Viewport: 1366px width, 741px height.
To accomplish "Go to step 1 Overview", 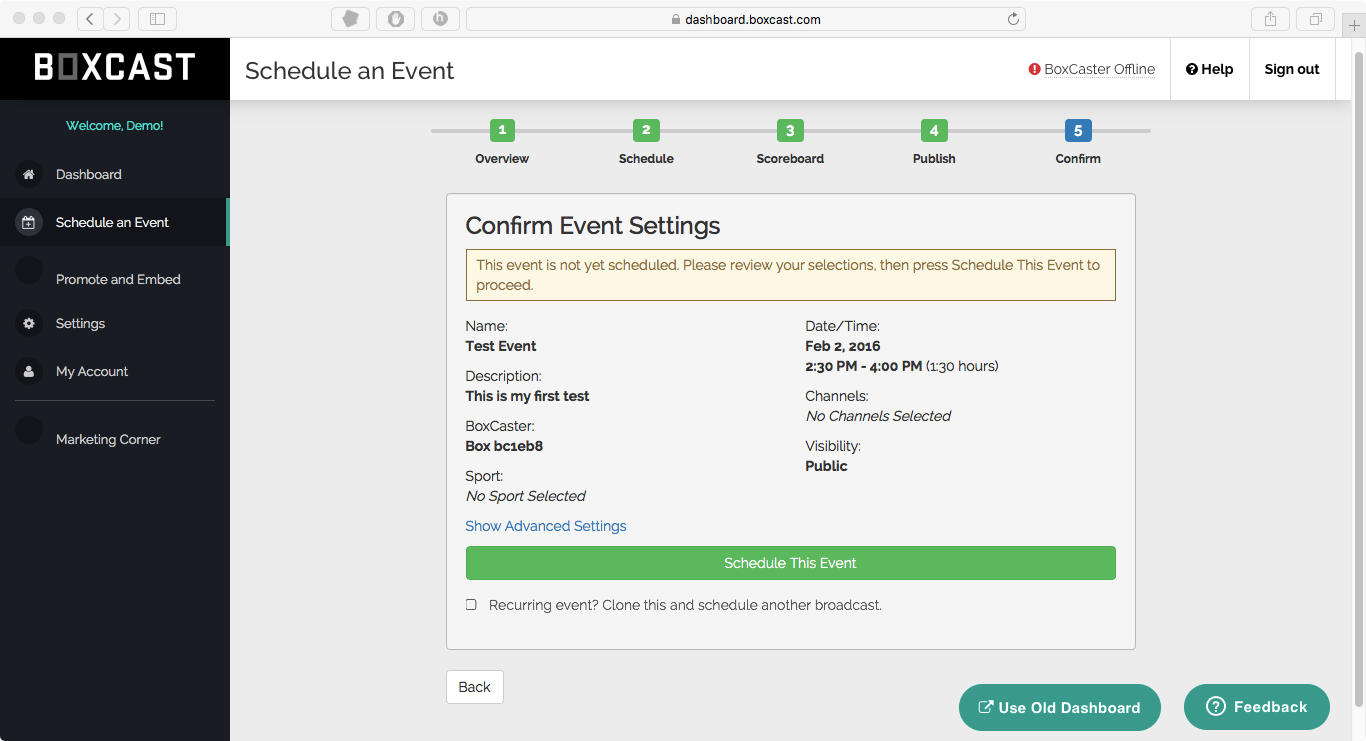I will (502, 131).
